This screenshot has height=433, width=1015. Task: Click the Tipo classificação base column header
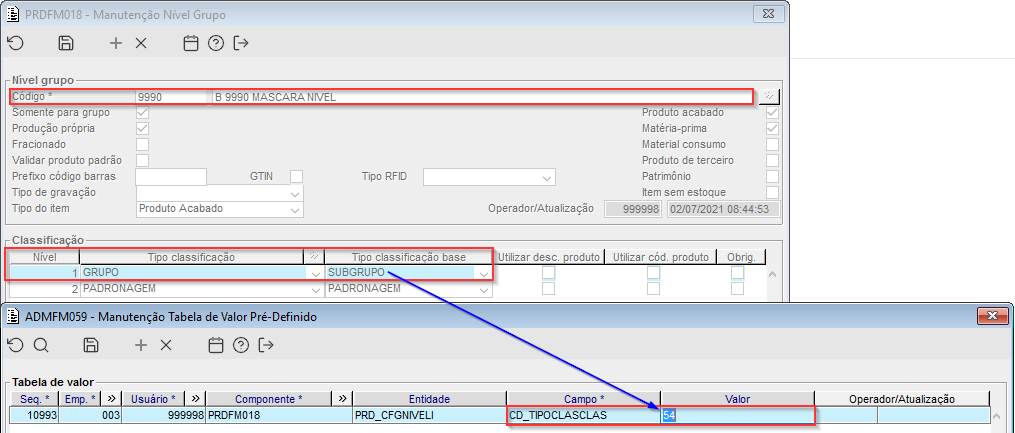(x=408, y=257)
